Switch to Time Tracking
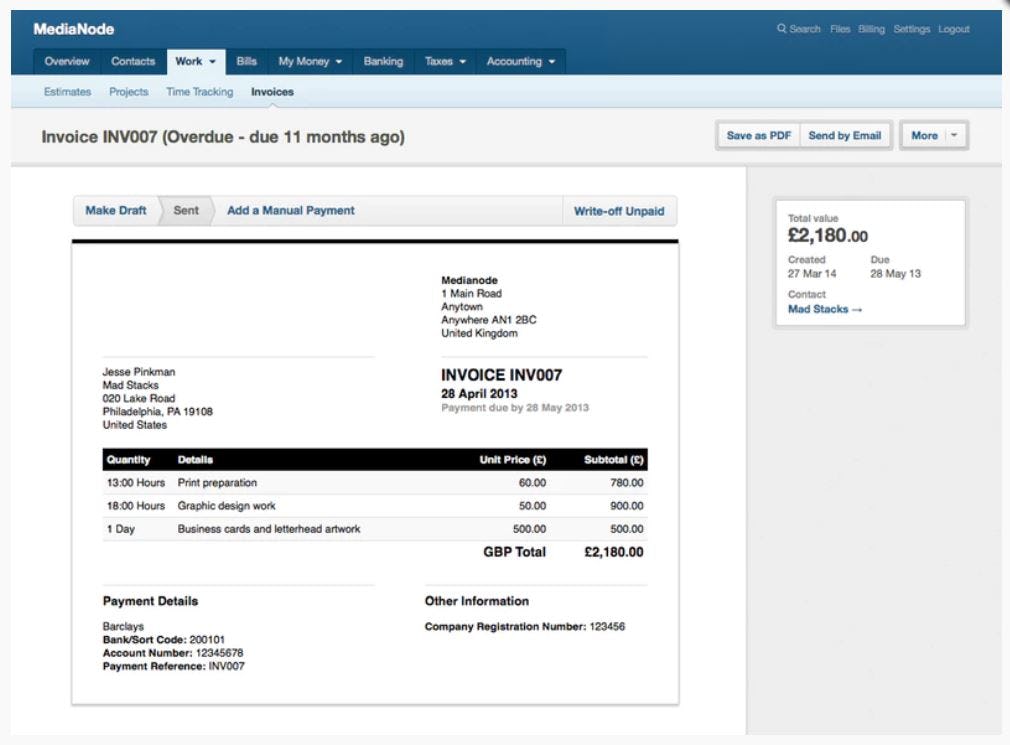1010x745 pixels. coord(199,91)
